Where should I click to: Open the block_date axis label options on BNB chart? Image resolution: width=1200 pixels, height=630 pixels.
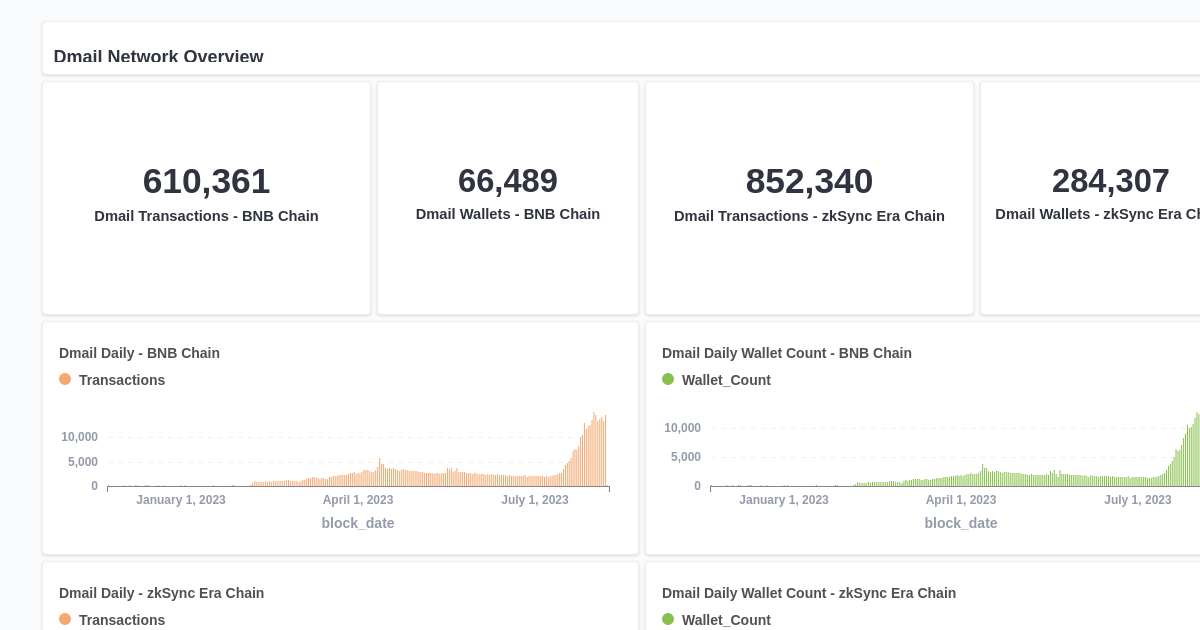point(358,523)
